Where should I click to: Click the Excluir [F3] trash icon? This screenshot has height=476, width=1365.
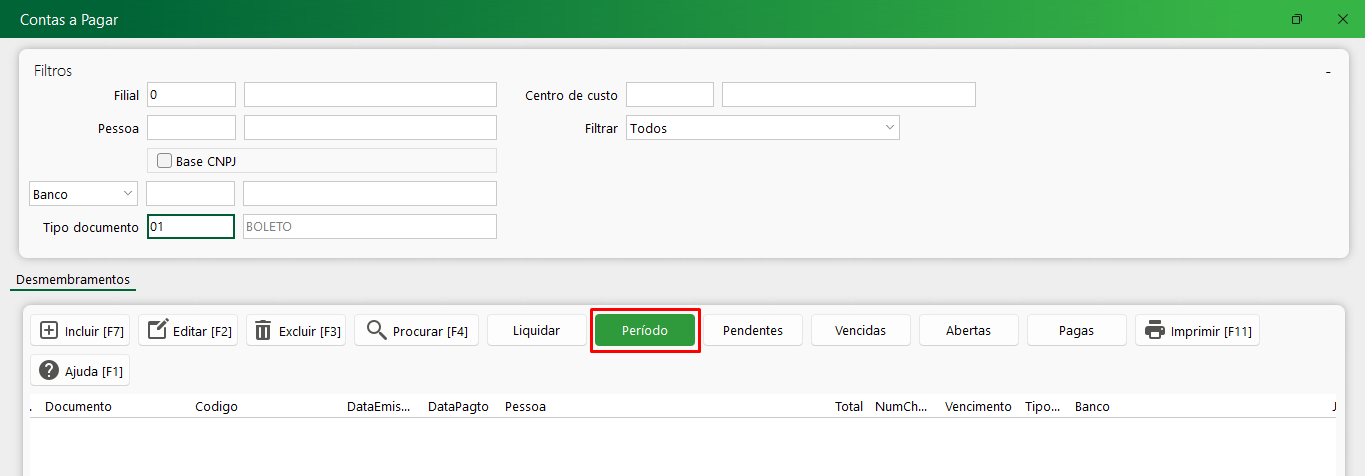pyautogui.click(x=263, y=331)
